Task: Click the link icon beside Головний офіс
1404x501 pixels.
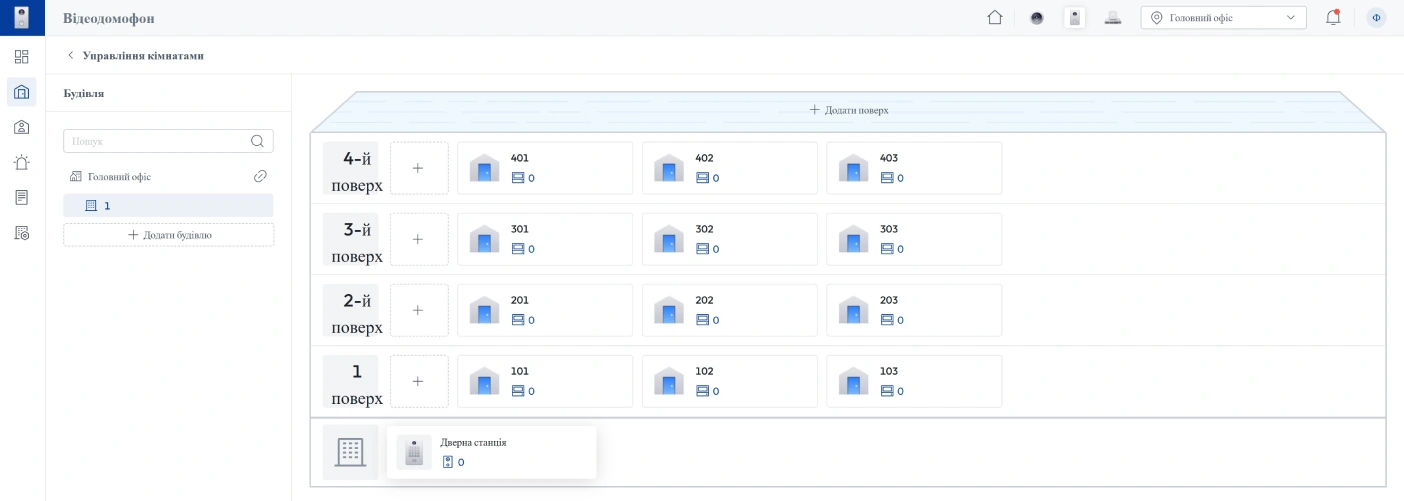Action: pyautogui.click(x=260, y=176)
